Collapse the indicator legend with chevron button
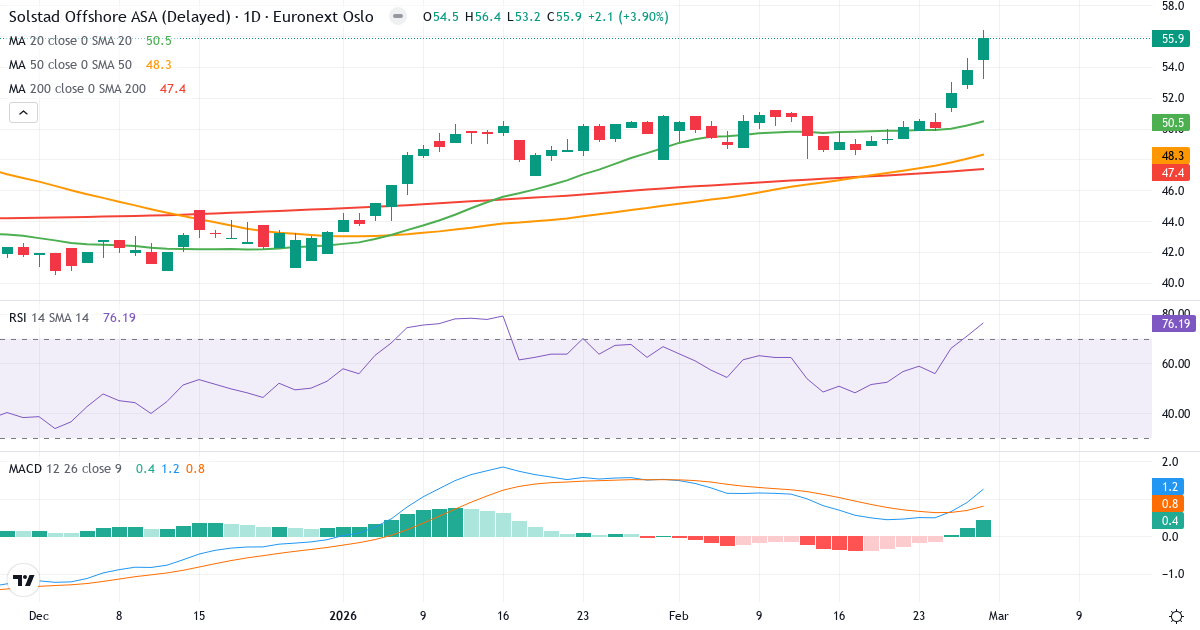 pos(24,113)
